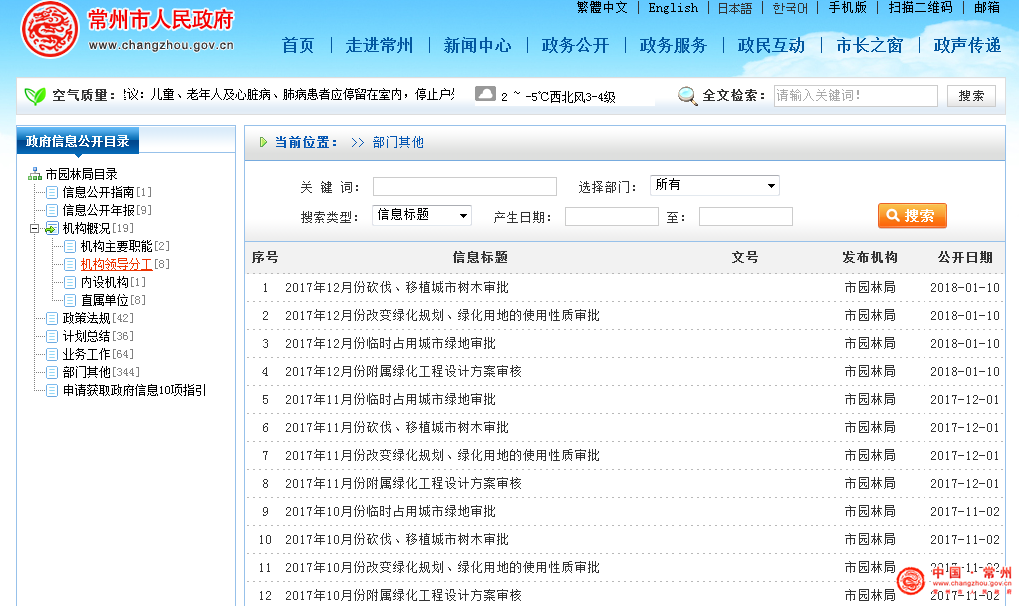Select 机构领导分工 in the directory tree
The width and height of the screenshot is (1019, 606).
tap(116, 264)
